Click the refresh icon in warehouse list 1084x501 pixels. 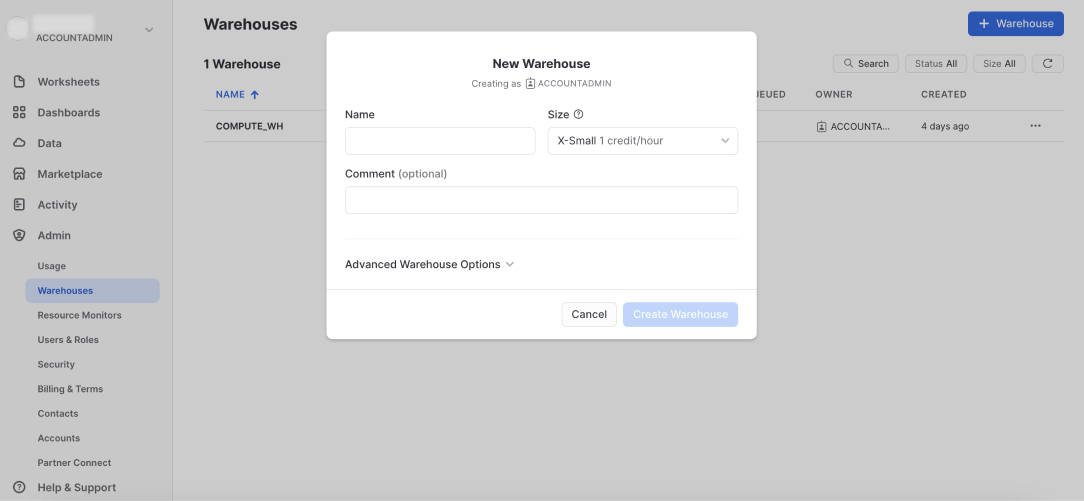(1047, 64)
